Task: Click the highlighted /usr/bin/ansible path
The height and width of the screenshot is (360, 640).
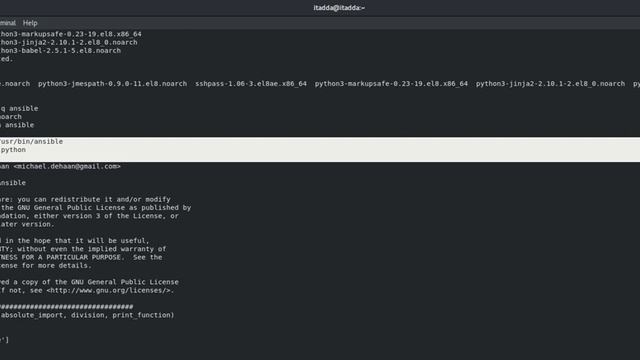Action: pyautogui.click(x=31, y=142)
